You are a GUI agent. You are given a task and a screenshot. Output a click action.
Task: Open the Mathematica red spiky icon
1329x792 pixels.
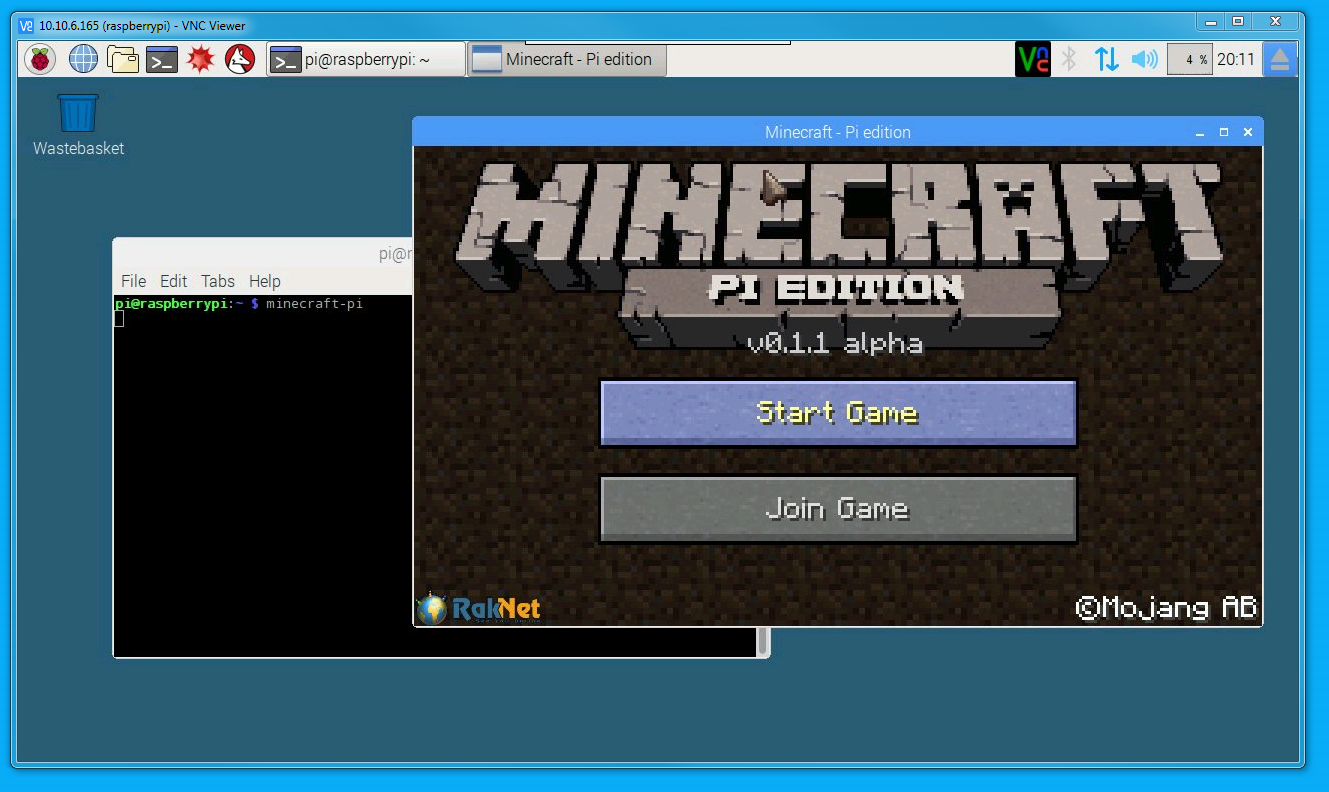tap(201, 60)
